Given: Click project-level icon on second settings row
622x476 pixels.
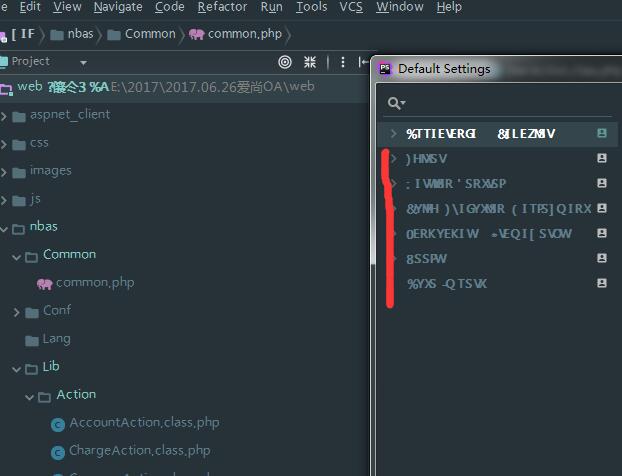Looking at the screenshot, I should click(602, 158).
